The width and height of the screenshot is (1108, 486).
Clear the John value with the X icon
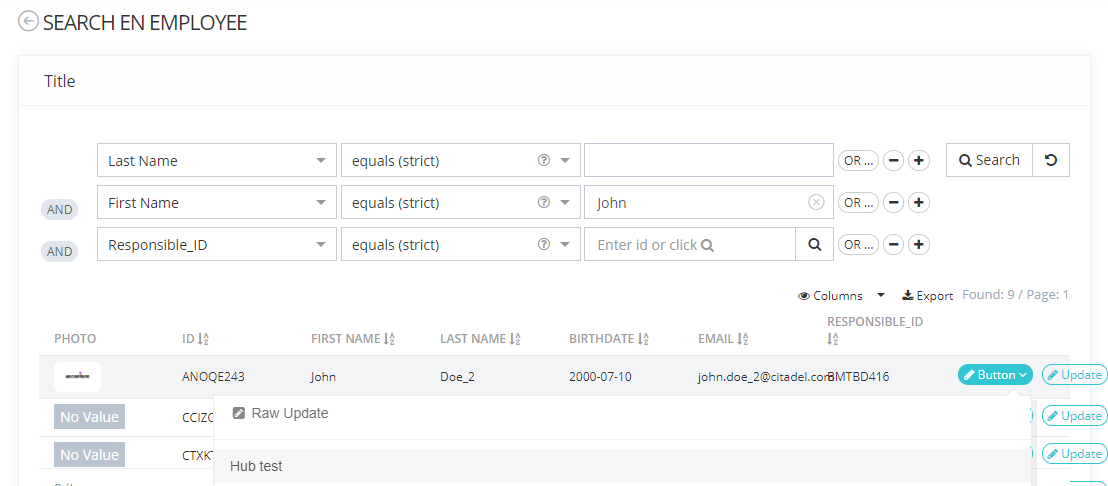tap(816, 202)
